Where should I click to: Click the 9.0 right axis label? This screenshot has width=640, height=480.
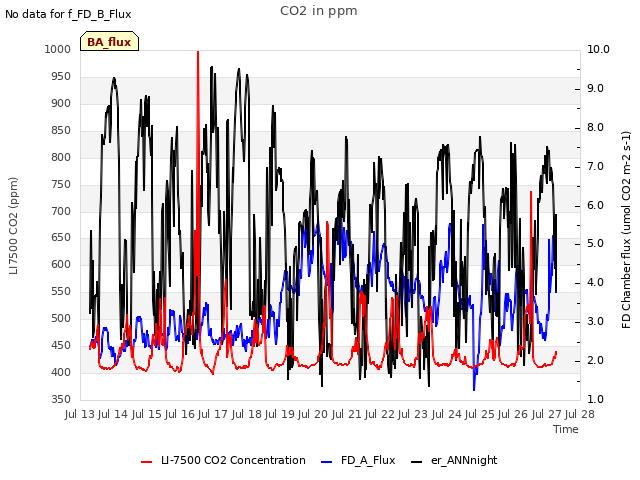(596, 89)
